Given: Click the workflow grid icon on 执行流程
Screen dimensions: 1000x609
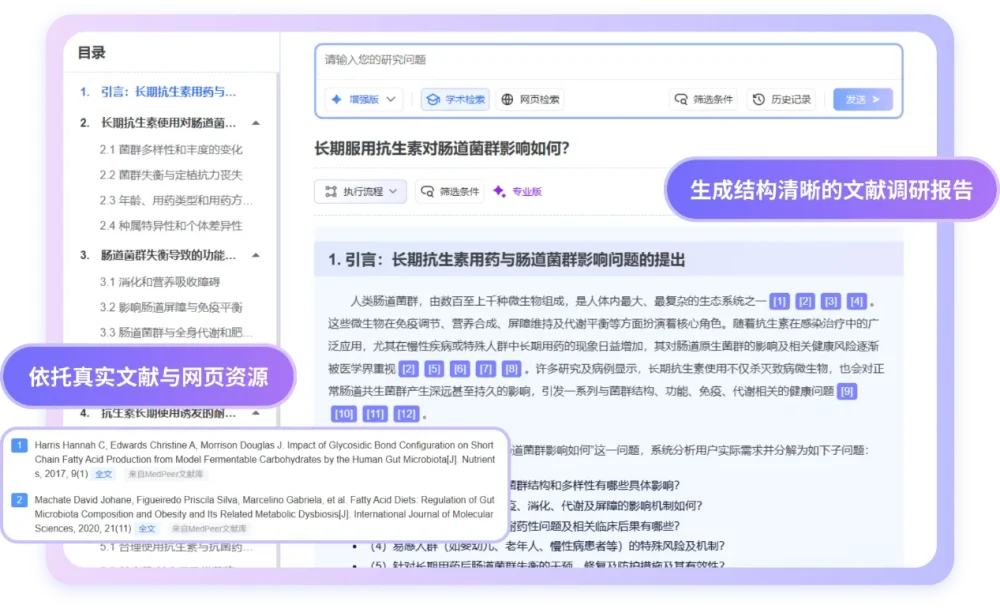Looking at the screenshot, I should pos(331,189).
